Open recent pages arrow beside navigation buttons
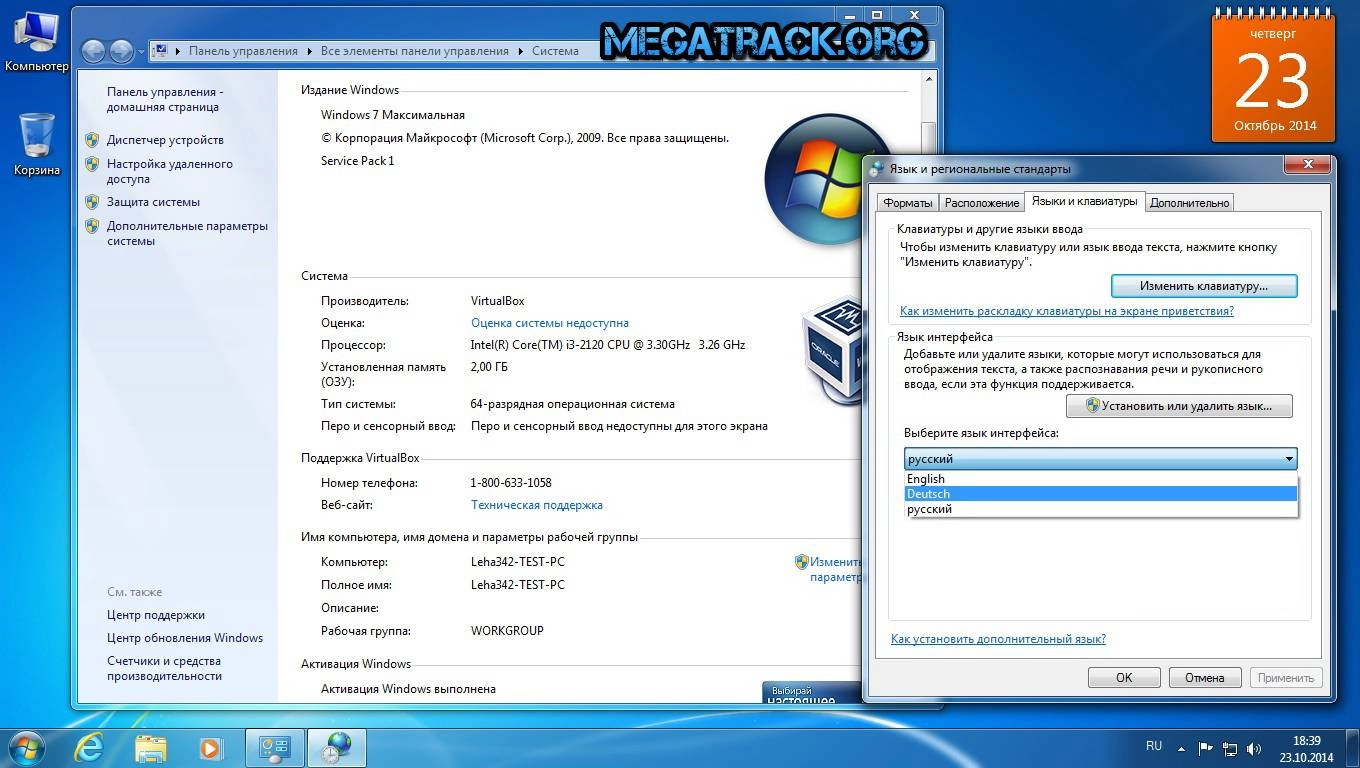This screenshot has height=768, width=1360. (142, 51)
